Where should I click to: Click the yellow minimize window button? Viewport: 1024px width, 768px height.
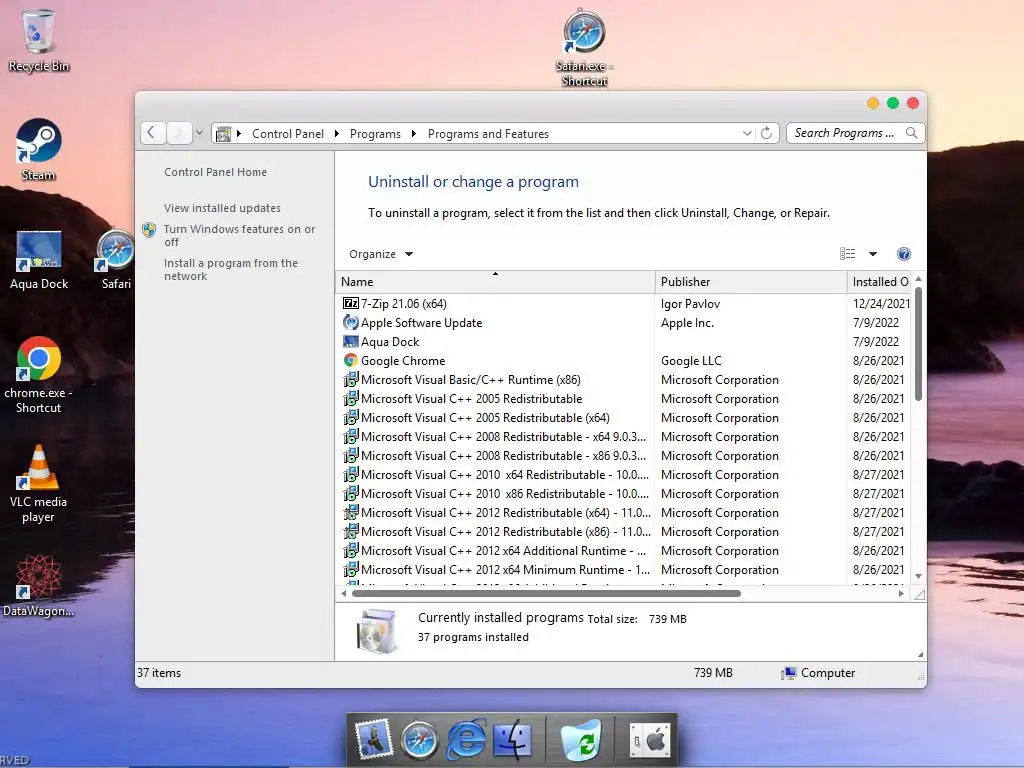coord(872,103)
